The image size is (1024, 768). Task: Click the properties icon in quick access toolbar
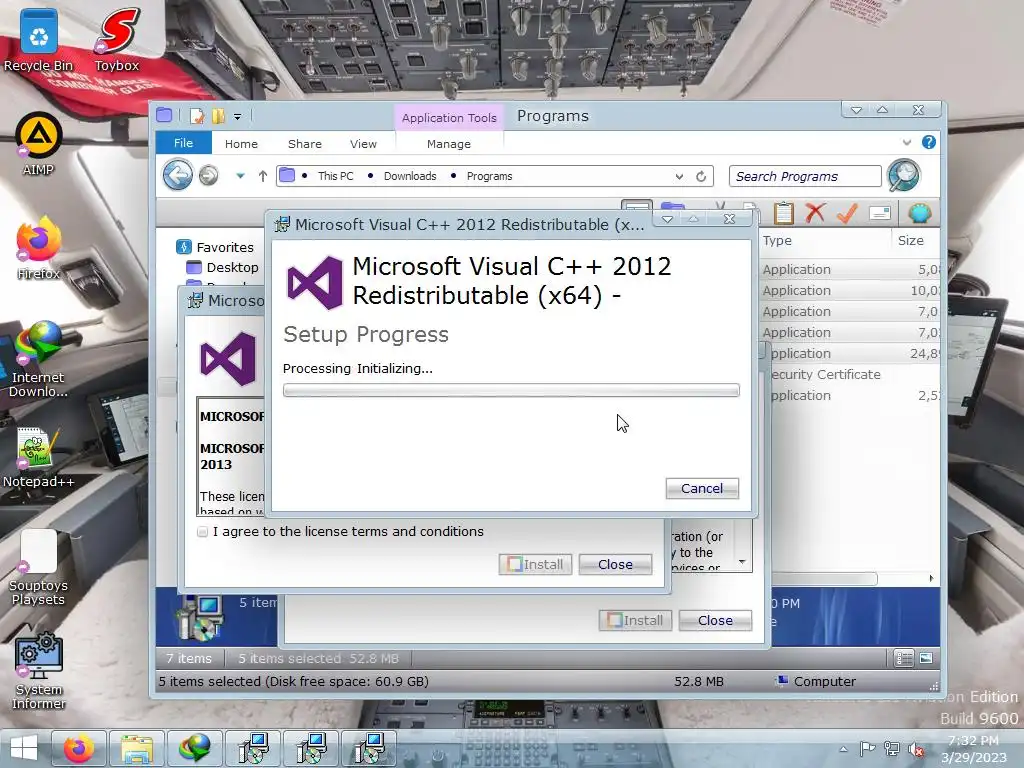pyautogui.click(x=197, y=116)
